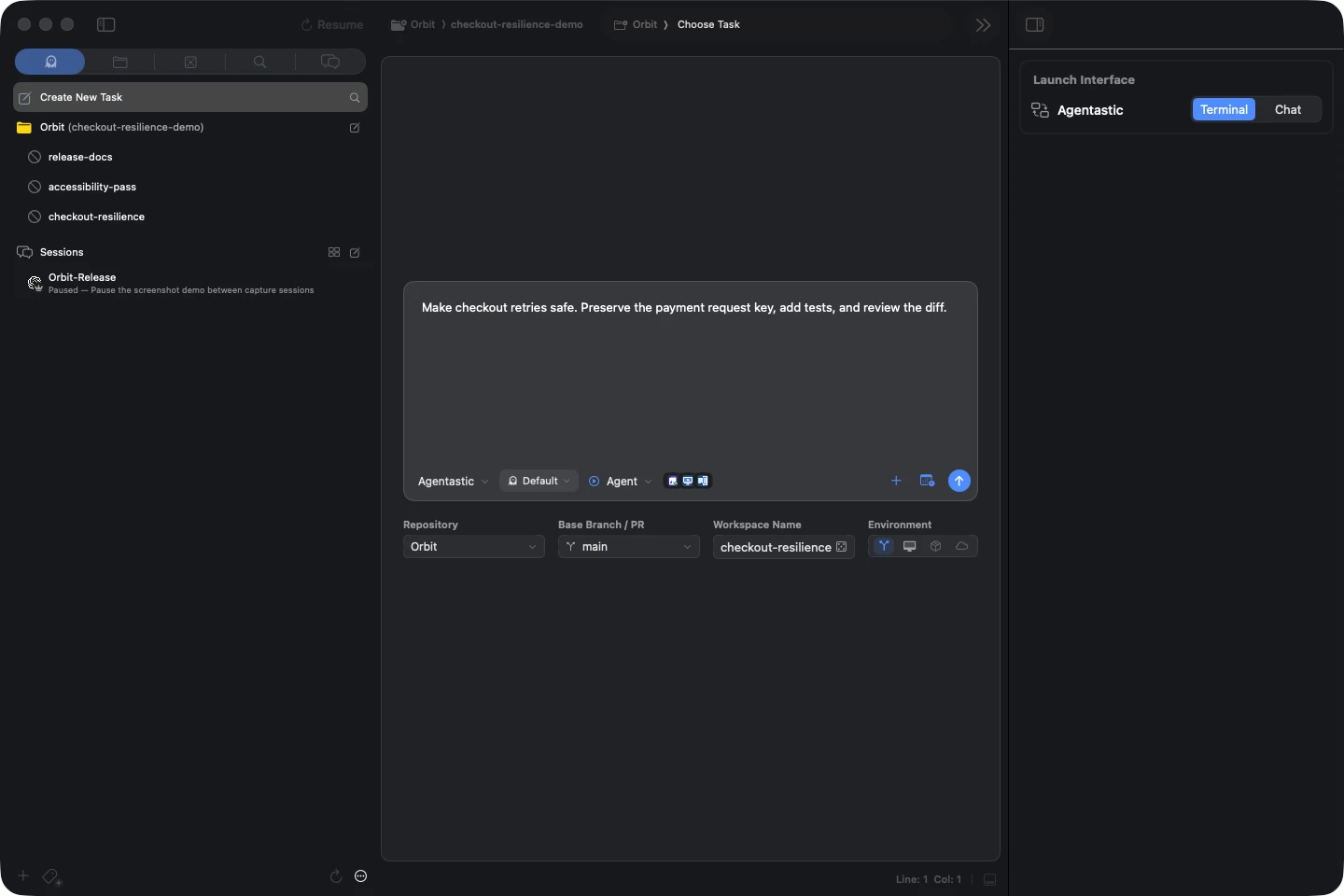1344x896 pixels.
Task: Open the Repository dropdown showing Orbit
Action: [x=474, y=547]
